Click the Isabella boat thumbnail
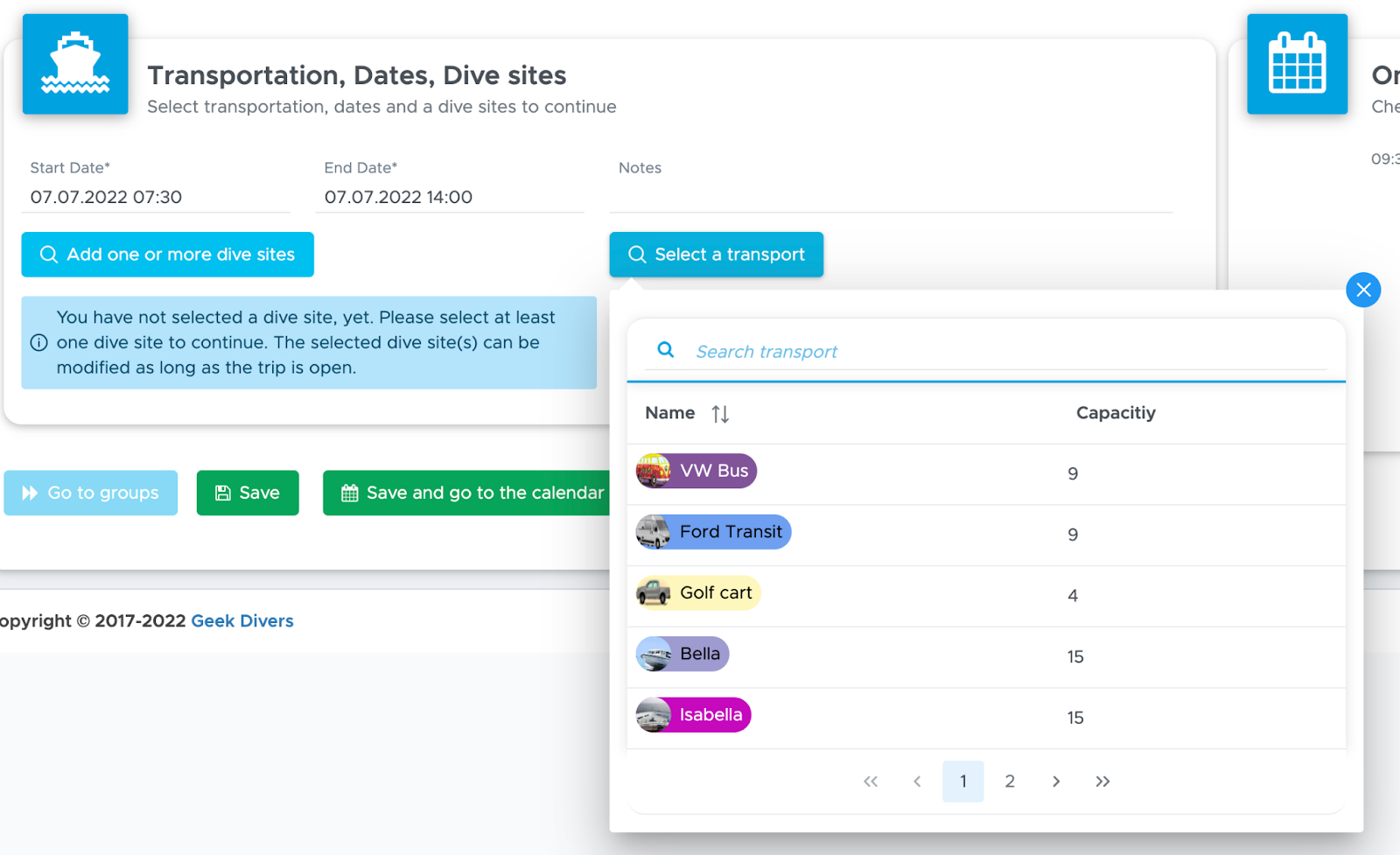This screenshot has width=1400, height=855. coord(654,715)
